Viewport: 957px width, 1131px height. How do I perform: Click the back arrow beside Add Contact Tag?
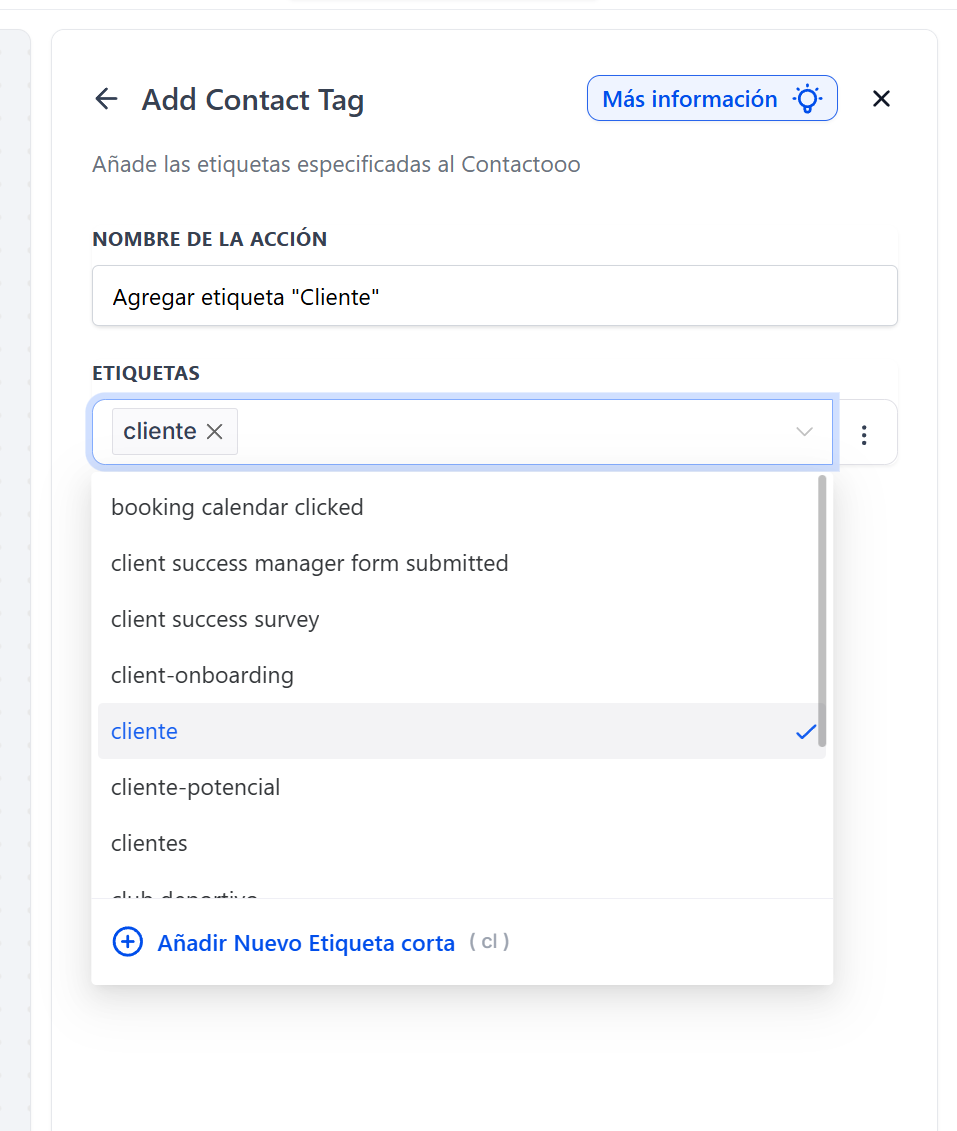pos(106,99)
